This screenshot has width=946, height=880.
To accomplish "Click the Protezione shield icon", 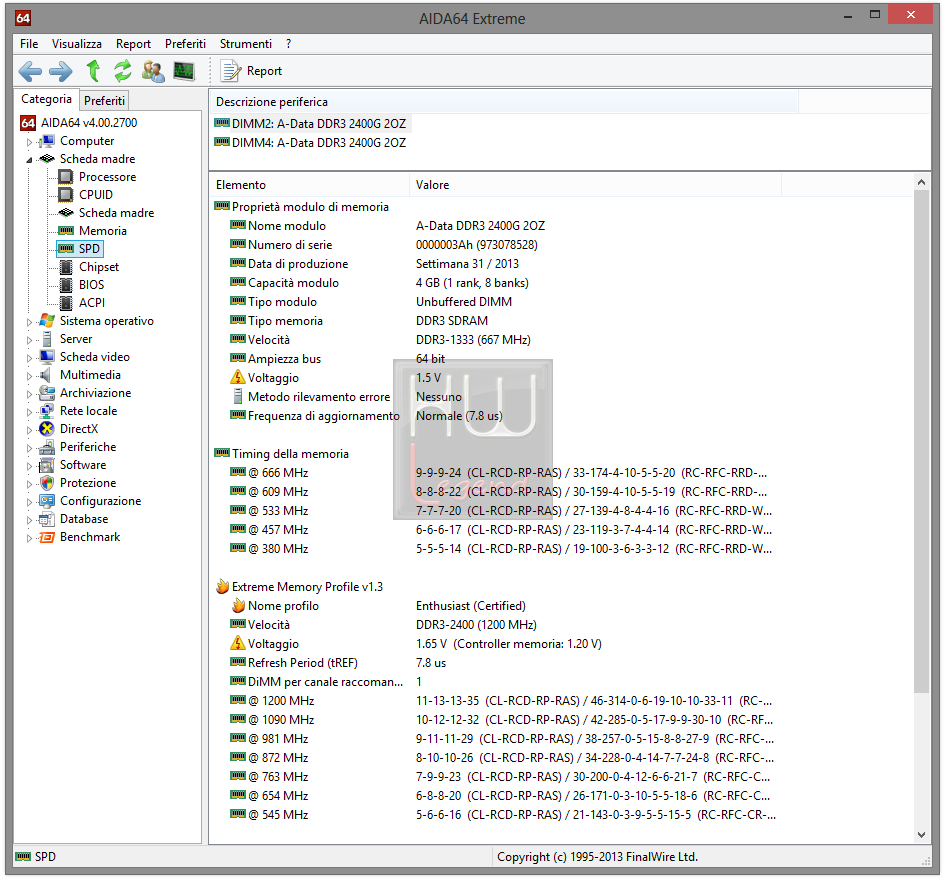I will (46, 483).
